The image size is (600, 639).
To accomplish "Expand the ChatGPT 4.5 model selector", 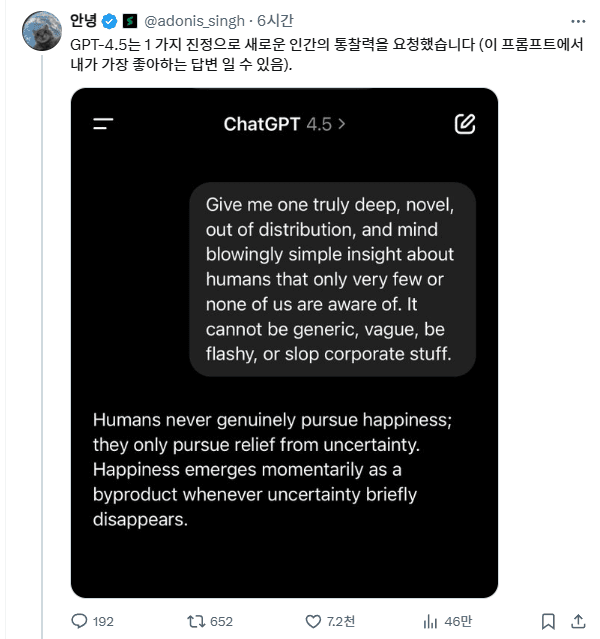I will pyautogui.click(x=285, y=124).
